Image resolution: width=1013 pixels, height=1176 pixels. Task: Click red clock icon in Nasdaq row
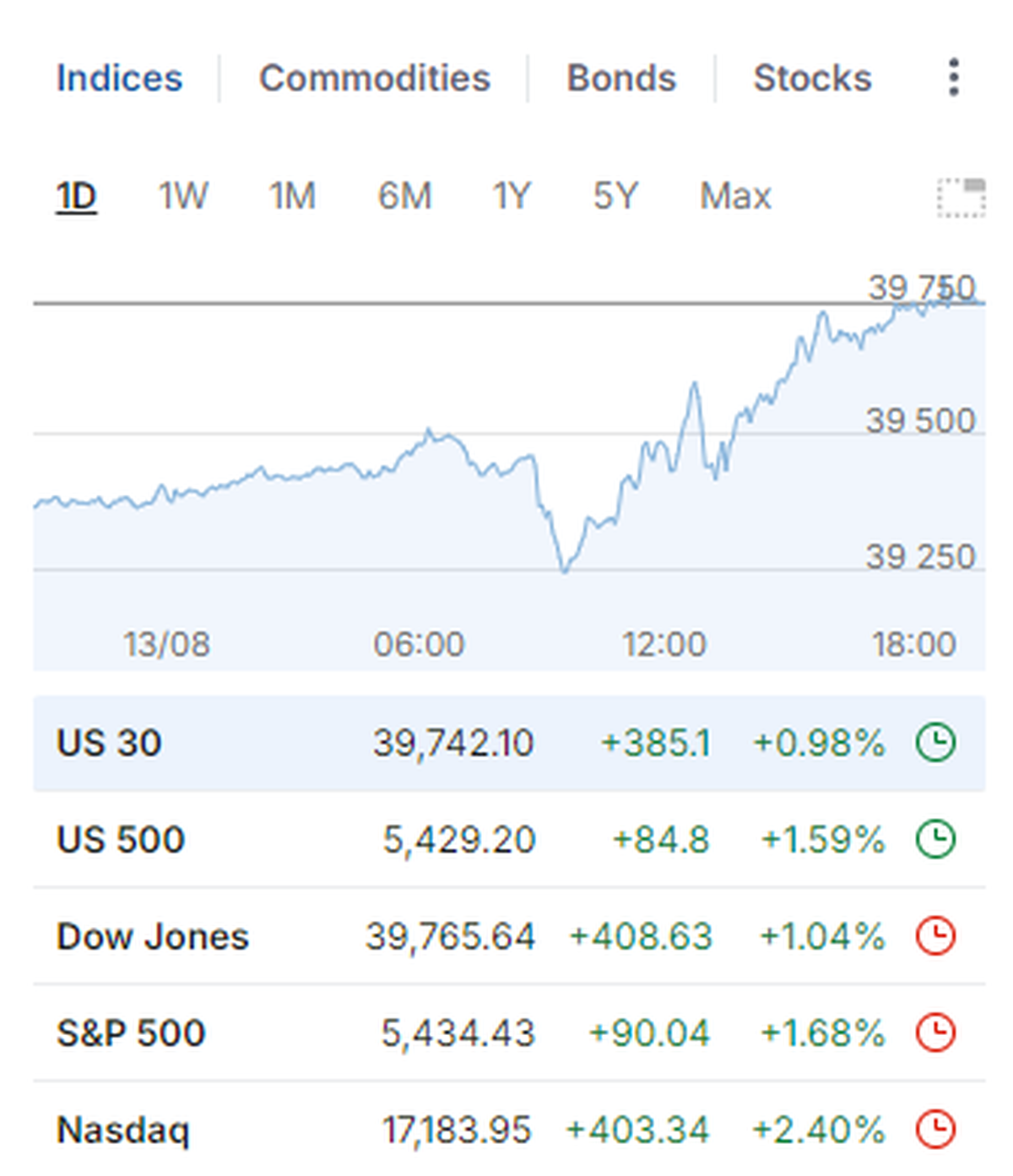[935, 1129]
